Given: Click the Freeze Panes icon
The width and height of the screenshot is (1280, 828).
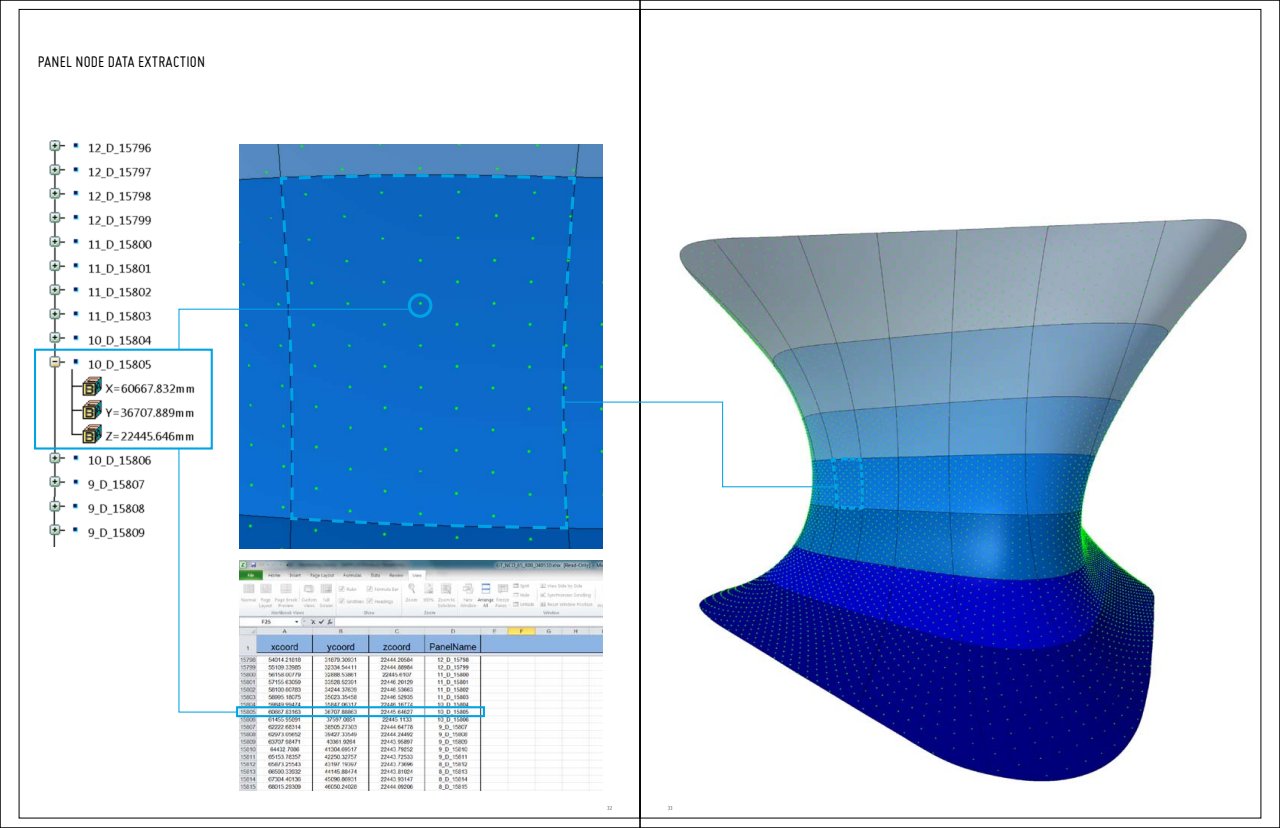Looking at the screenshot, I should pos(502,591).
